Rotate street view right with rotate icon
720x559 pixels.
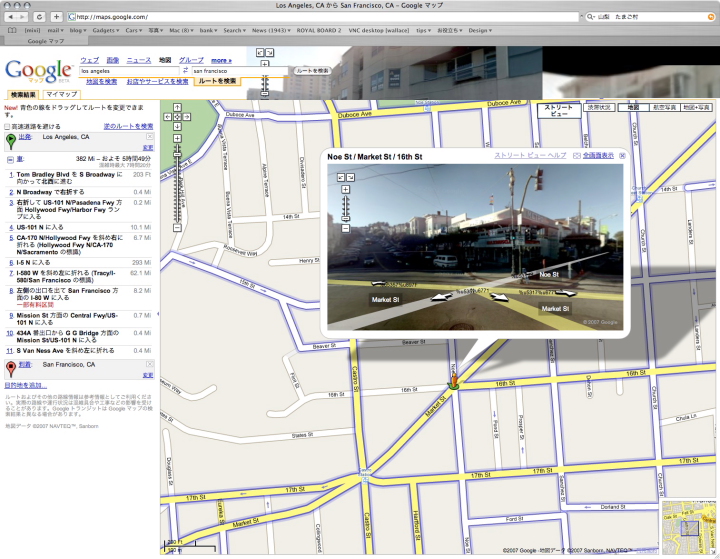coord(350,177)
